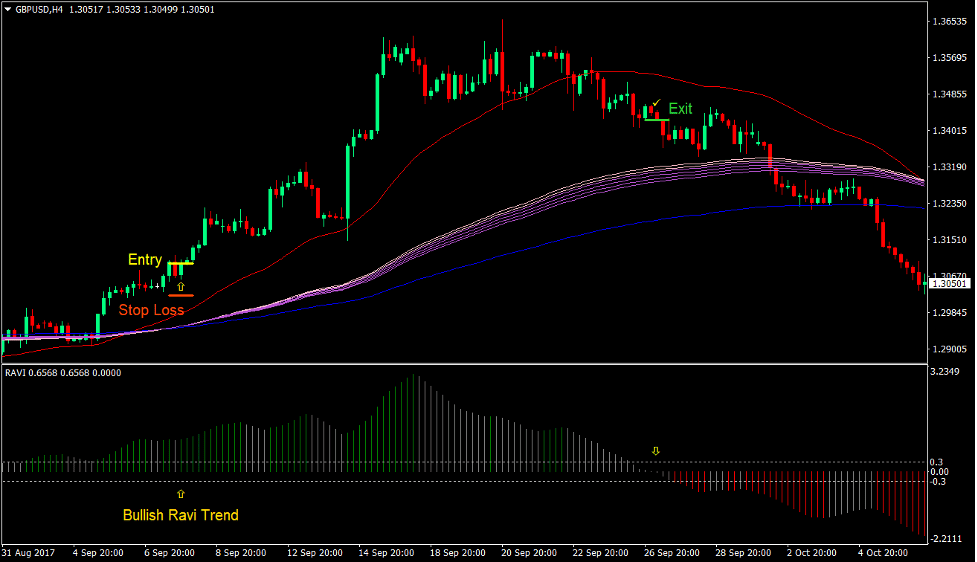Click the green Exit text label
Image resolution: width=977 pixels, height=562 pixels.
(680, 108)
